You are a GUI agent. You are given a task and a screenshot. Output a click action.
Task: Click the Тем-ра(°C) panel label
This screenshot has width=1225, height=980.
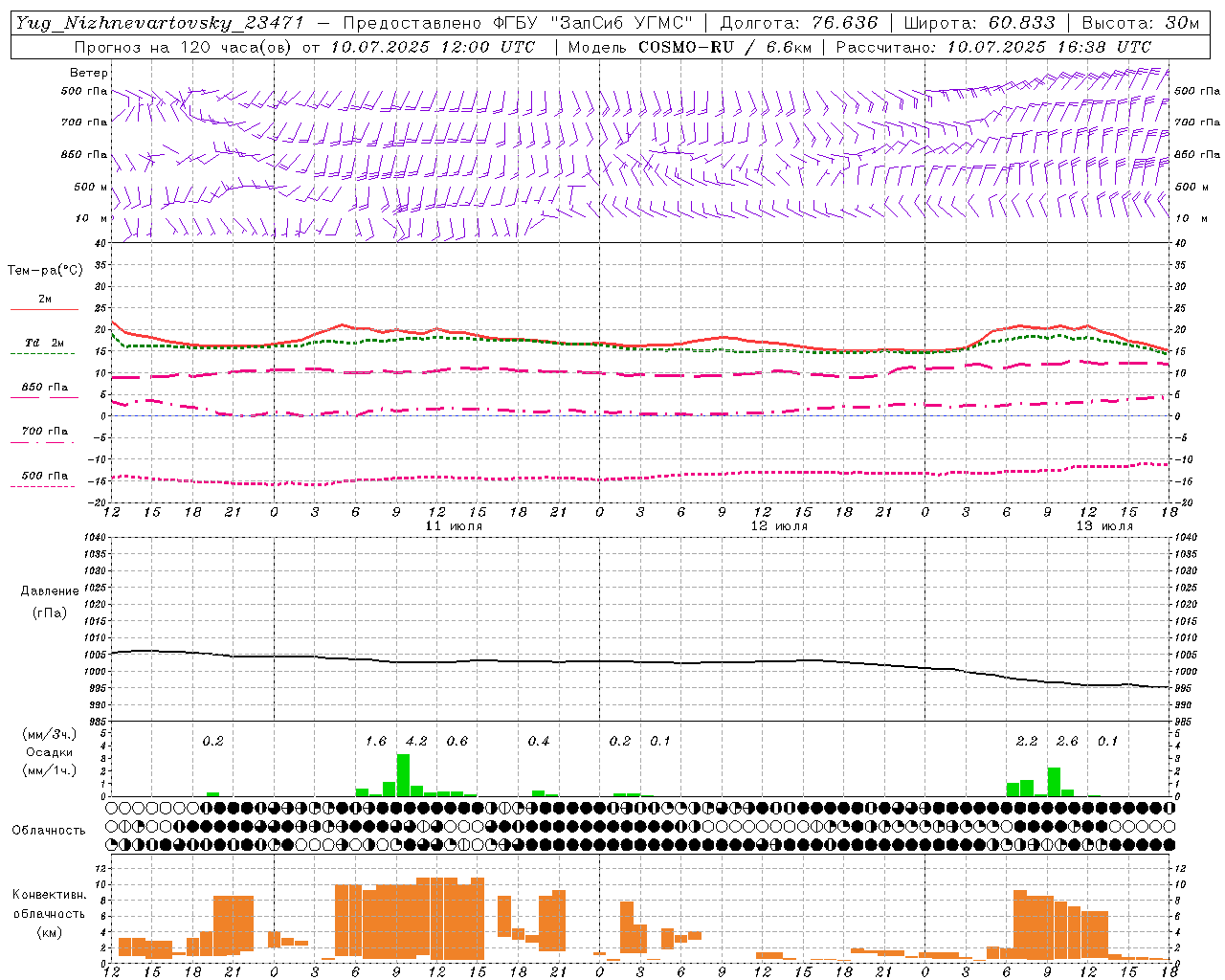pyautogui.click(x=45, y=271)
